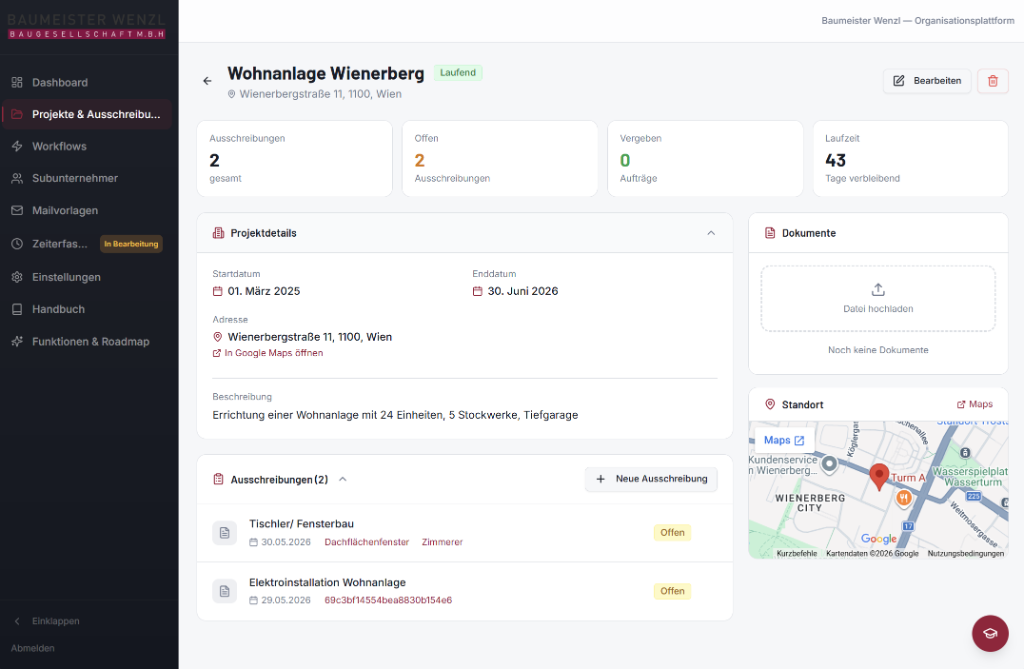Open In Google Maps öffnen link
Image resolution: width=1024 pixels, height=669 pixels.
pos(268,353)
